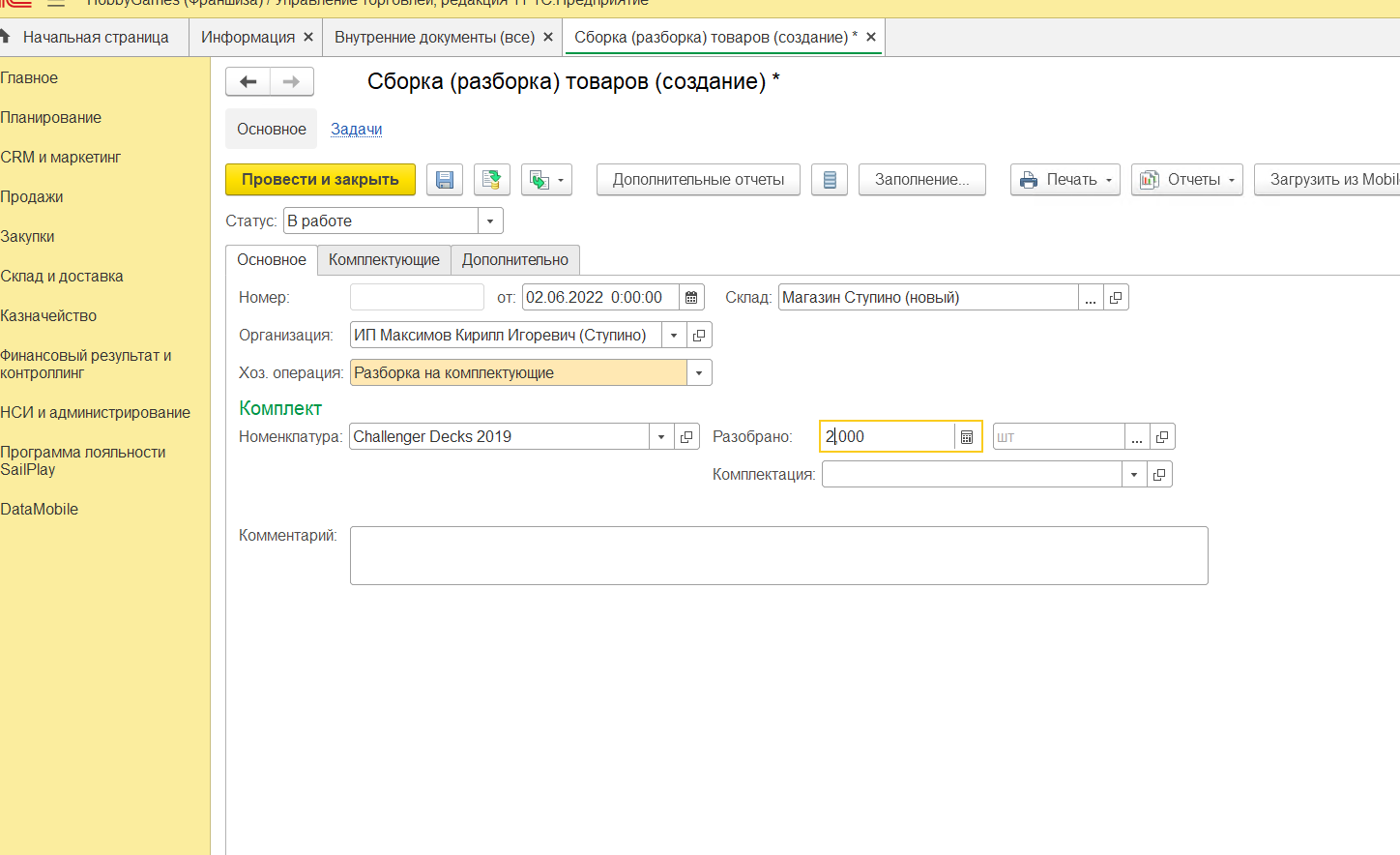Image resolution: width=1400 pixels, height=855 pixels.
Task: Expand the Организация dropdown arrow
Action: tap(674, 336)
